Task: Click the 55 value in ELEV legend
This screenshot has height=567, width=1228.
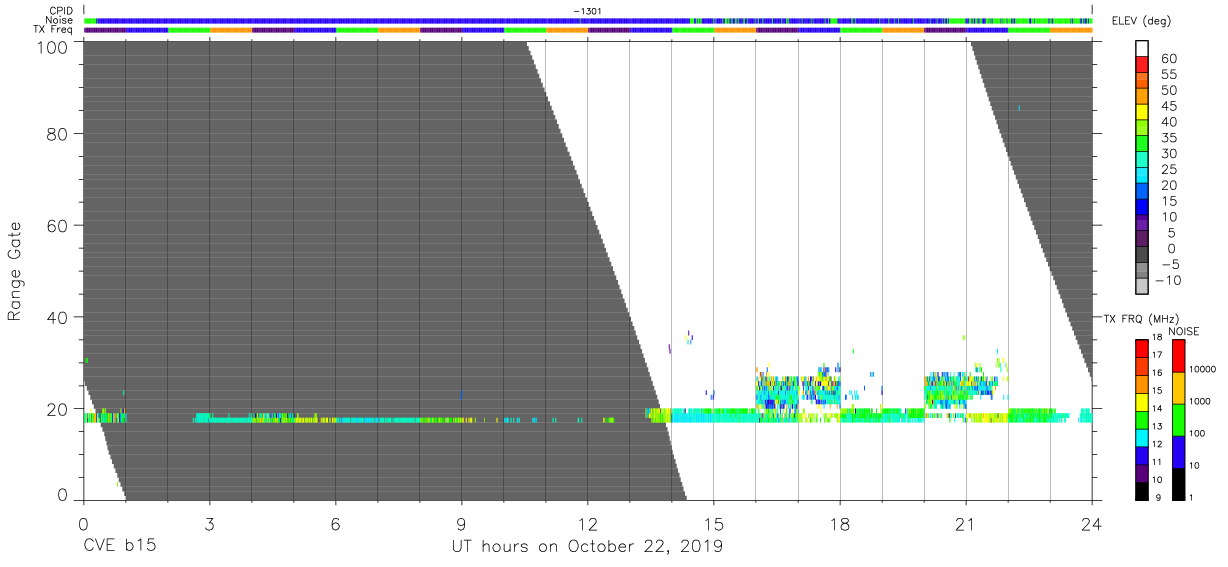Action: click(1167, 75)
